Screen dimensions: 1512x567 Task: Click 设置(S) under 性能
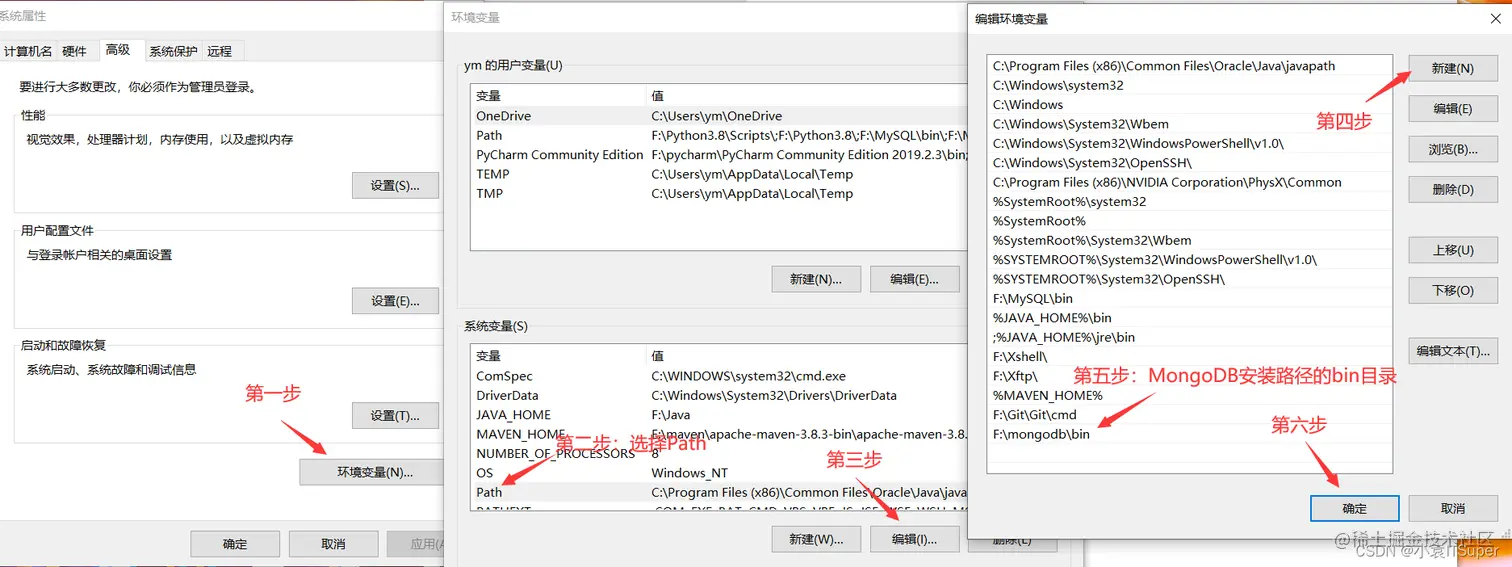click(395, 186)
